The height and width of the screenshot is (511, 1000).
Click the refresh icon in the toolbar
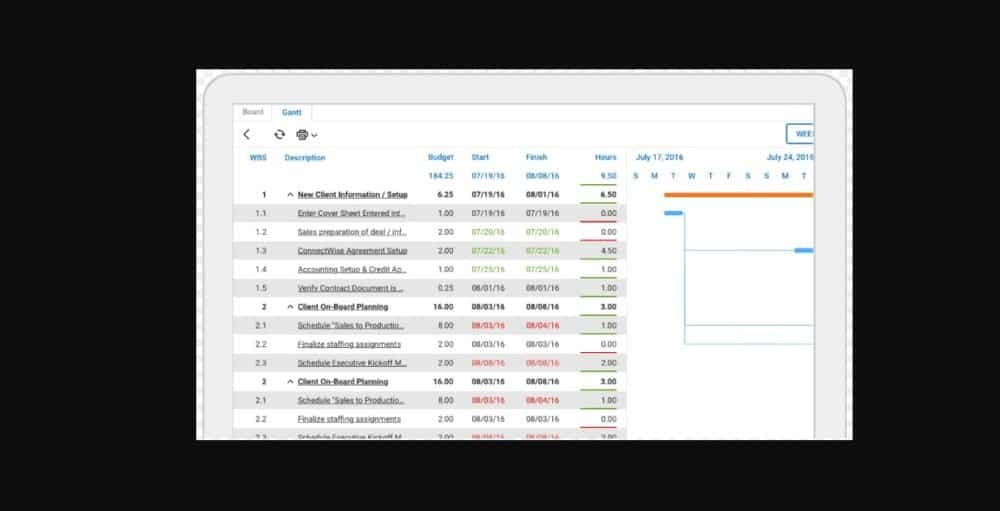[280, 135]
